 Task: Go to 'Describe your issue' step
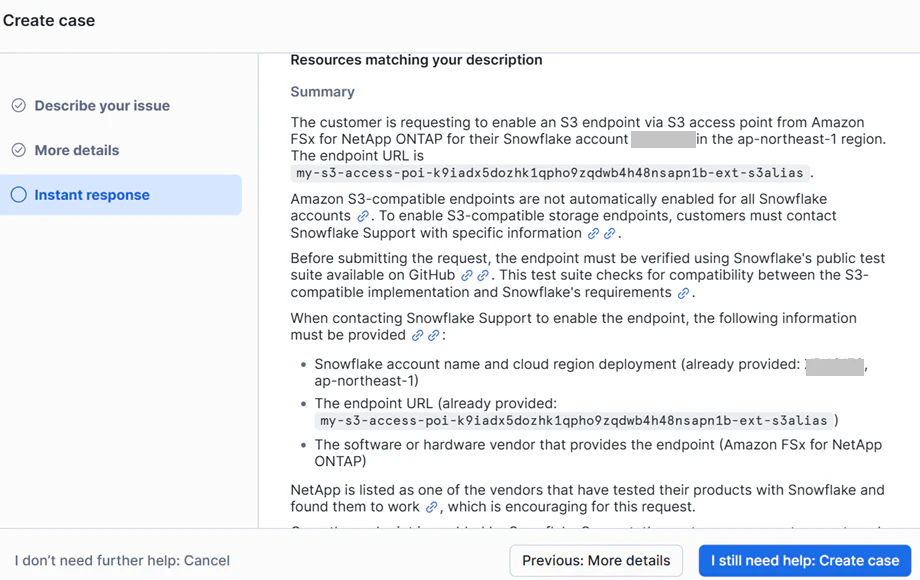(x=102, y=106)
